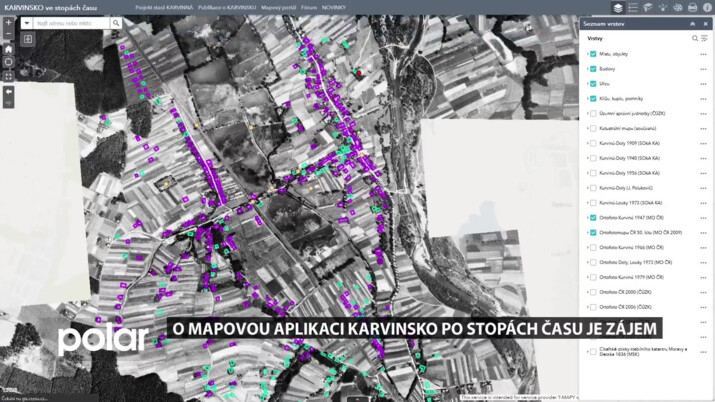Zoom out of the map
The image size is (715, 402).
[x=9, y=33]
